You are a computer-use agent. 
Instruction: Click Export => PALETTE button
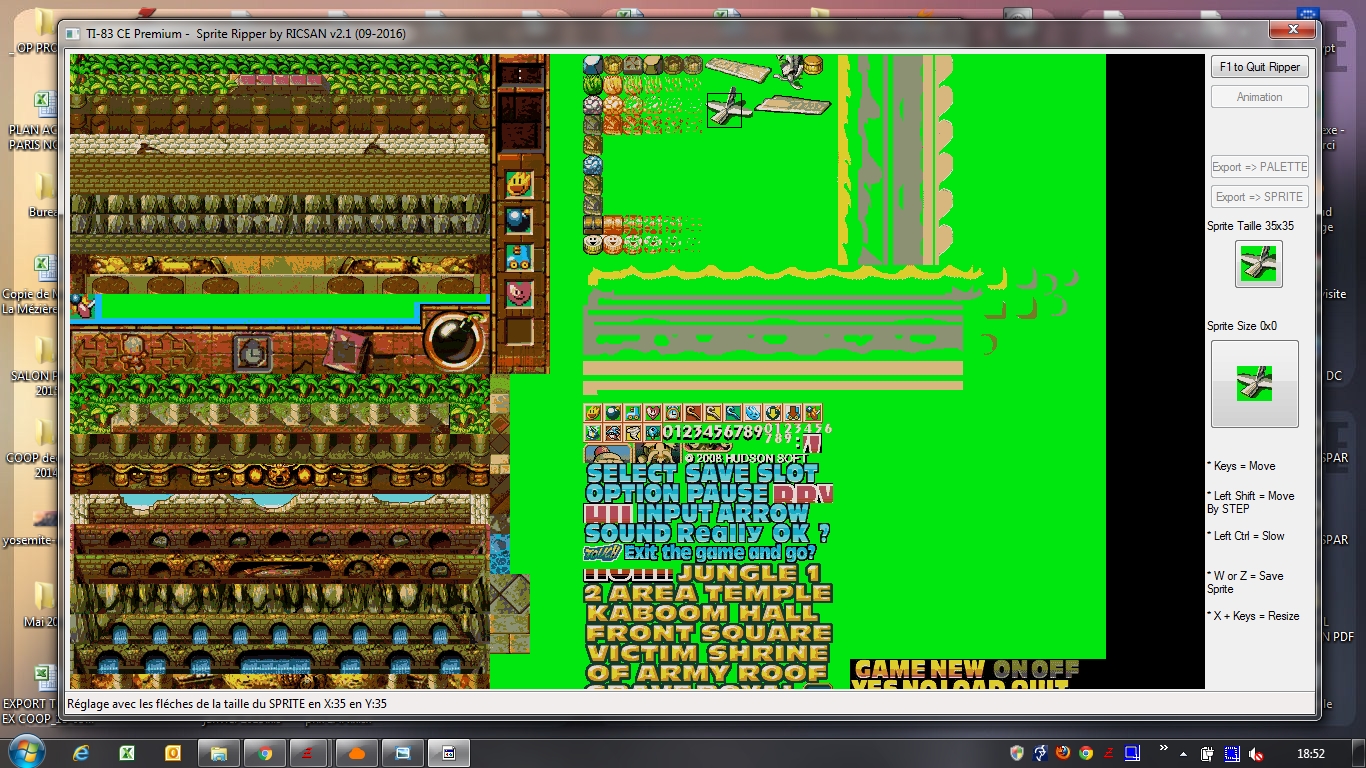(x=1259, y=167)
